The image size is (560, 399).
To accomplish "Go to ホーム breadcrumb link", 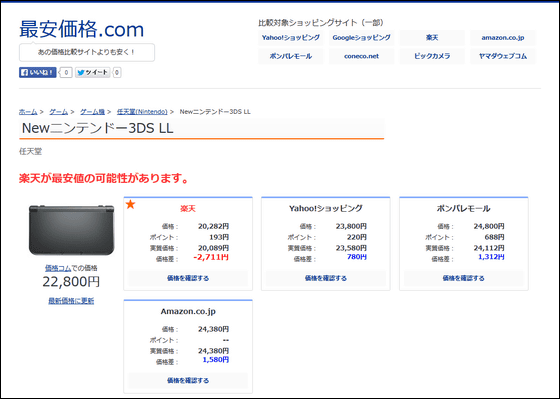I will 28,112.
